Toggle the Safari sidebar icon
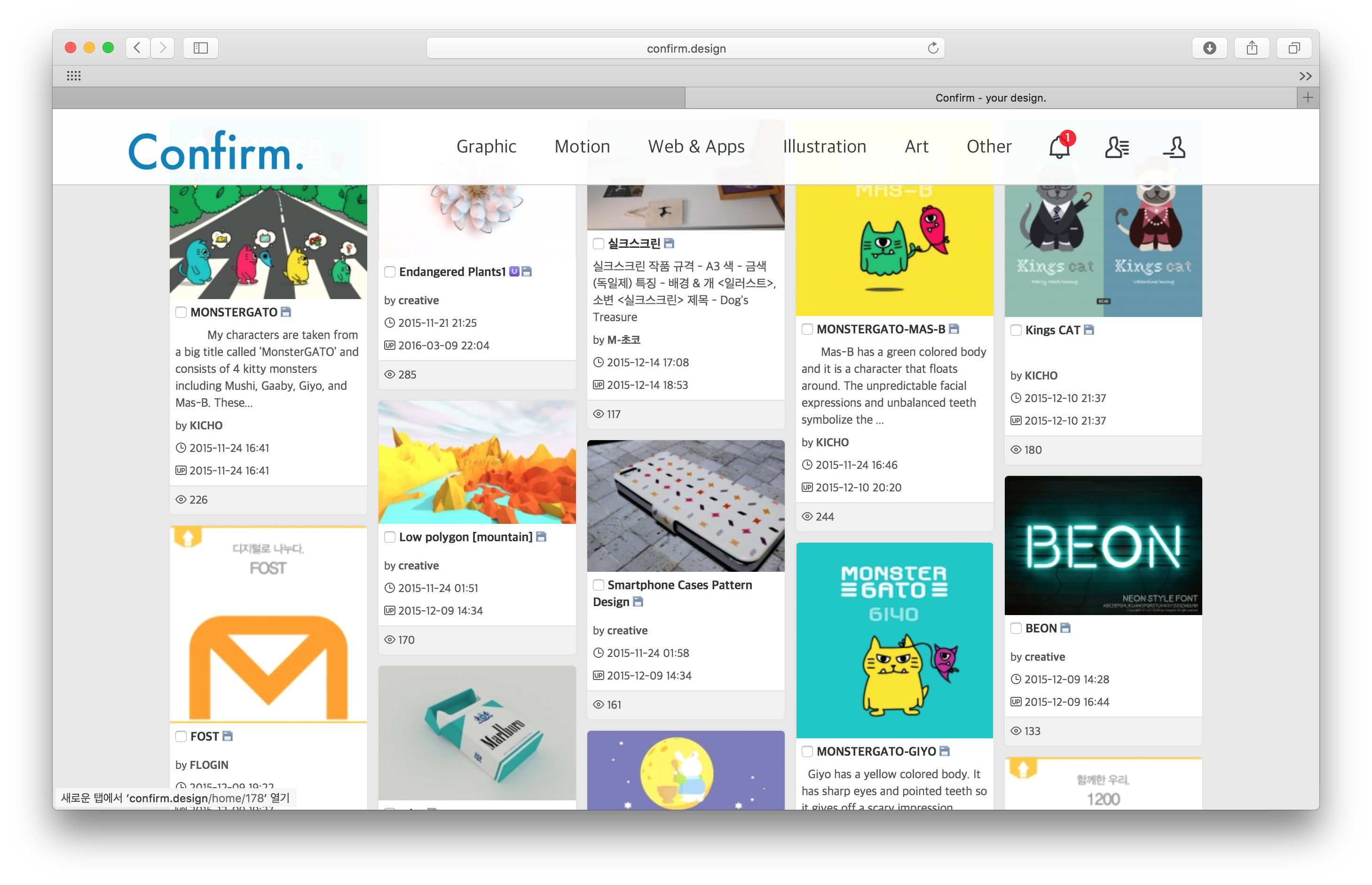This screenshot has width=1372, height=885. [200, 48]
